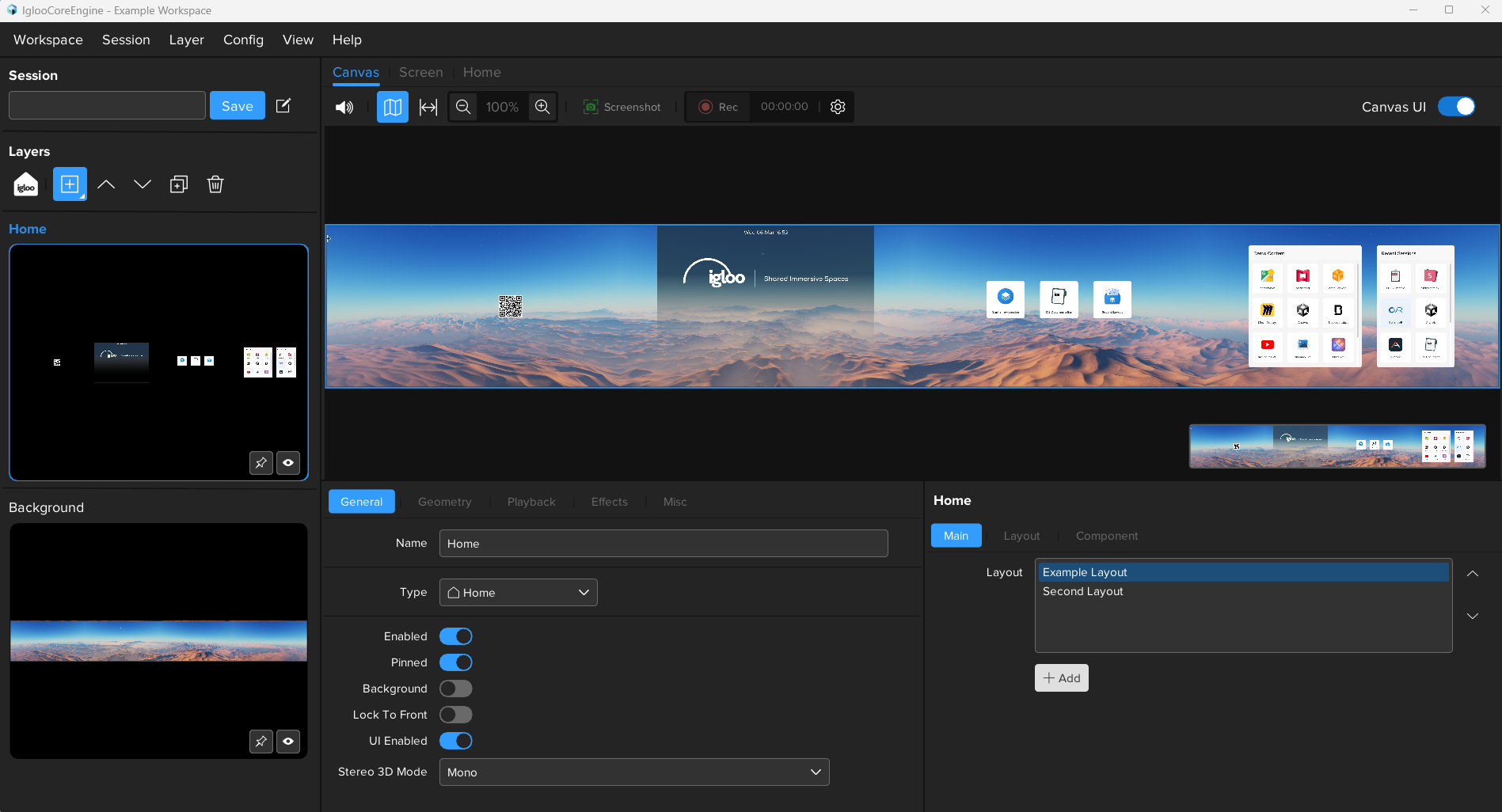Image resolution: width=1502 pixels, height=812 pixels.
Task: Open the Stereo 3D Mode dropdown
Action: tap(633, 772)
